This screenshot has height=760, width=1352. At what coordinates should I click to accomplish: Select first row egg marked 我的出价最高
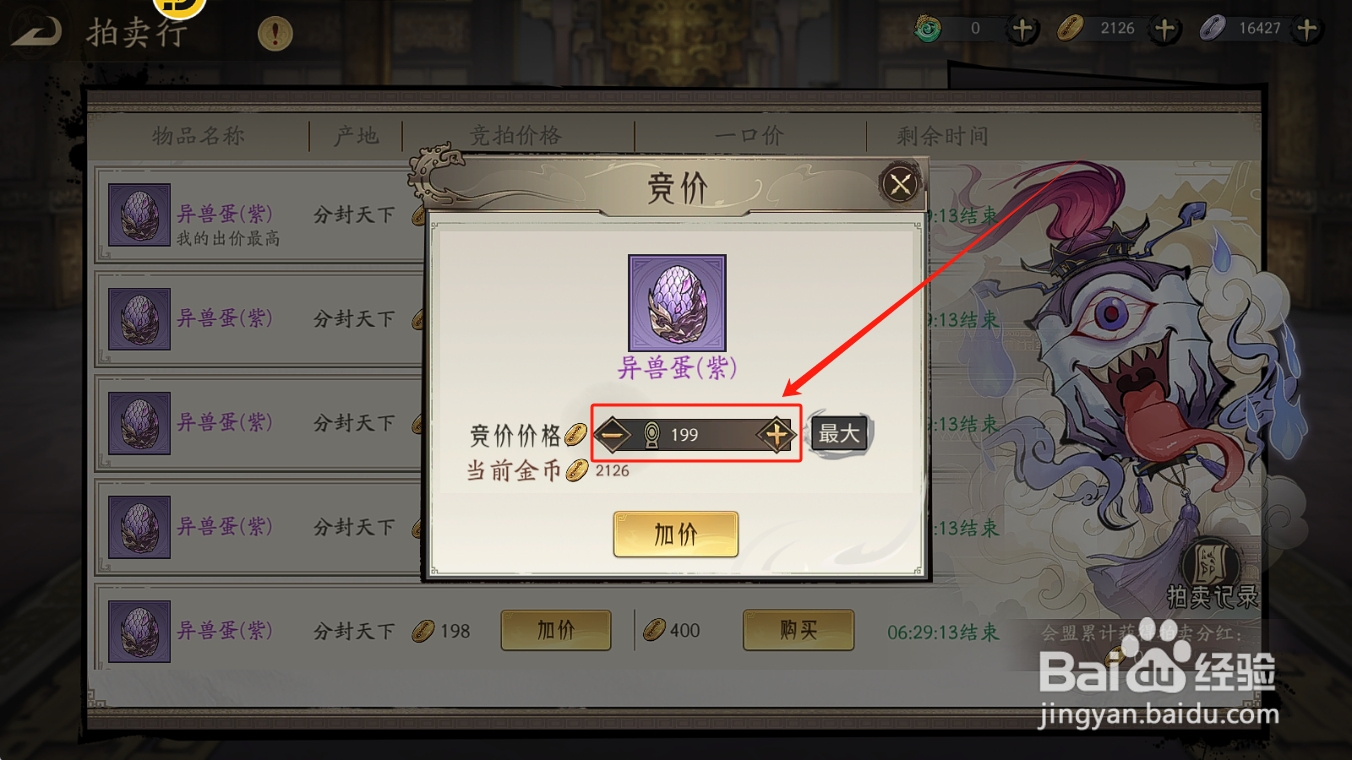139,214
